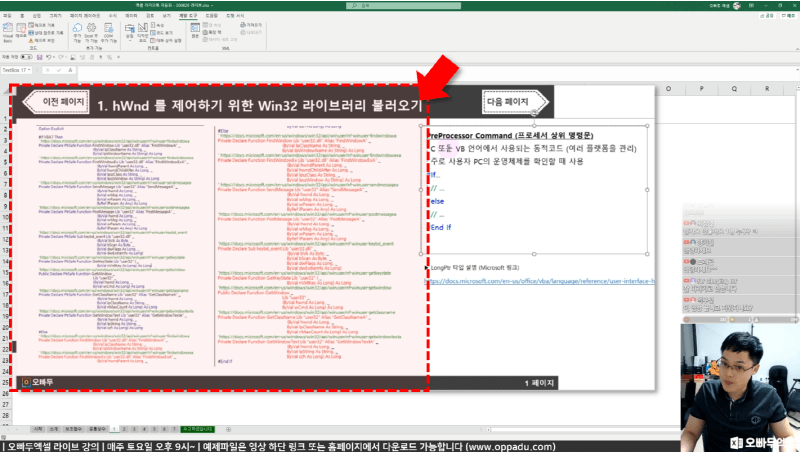Switch to the Home ribbon tab
The width and height of the screenshot is (800, 452).
point(22,16)
